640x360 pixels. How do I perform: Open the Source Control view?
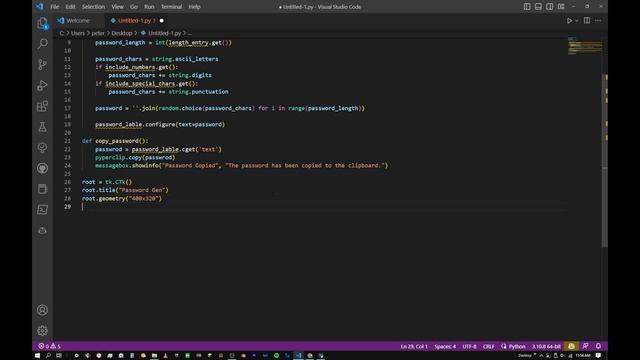point(42,64)
